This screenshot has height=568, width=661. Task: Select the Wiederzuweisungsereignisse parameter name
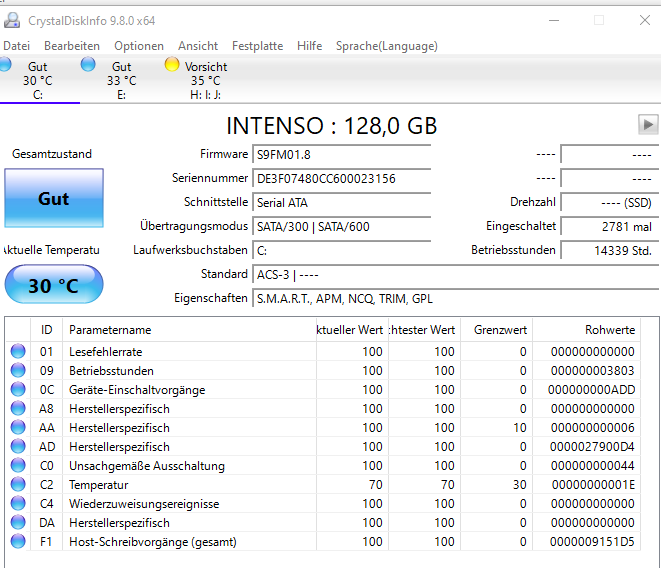[144, 503]
